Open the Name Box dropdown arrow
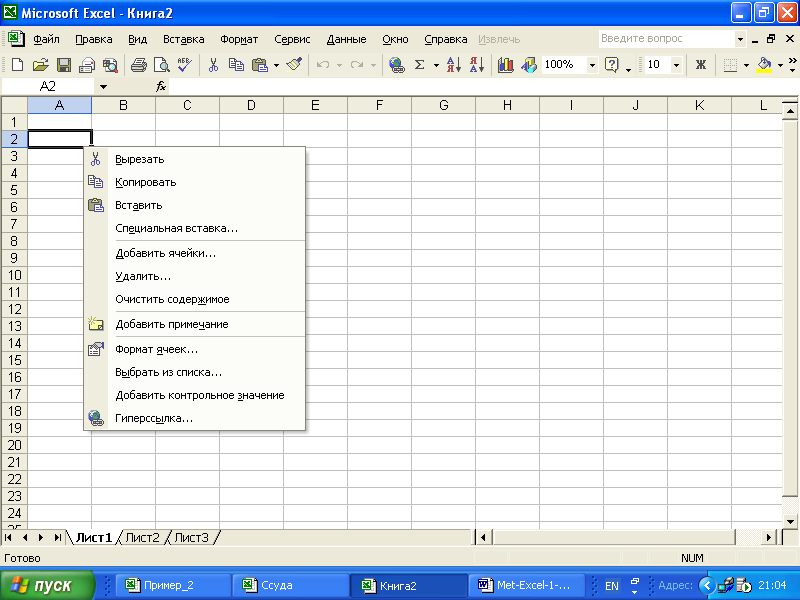Image resolution: width=800 pixels, height=600 pixels. [x=103, y=87]
